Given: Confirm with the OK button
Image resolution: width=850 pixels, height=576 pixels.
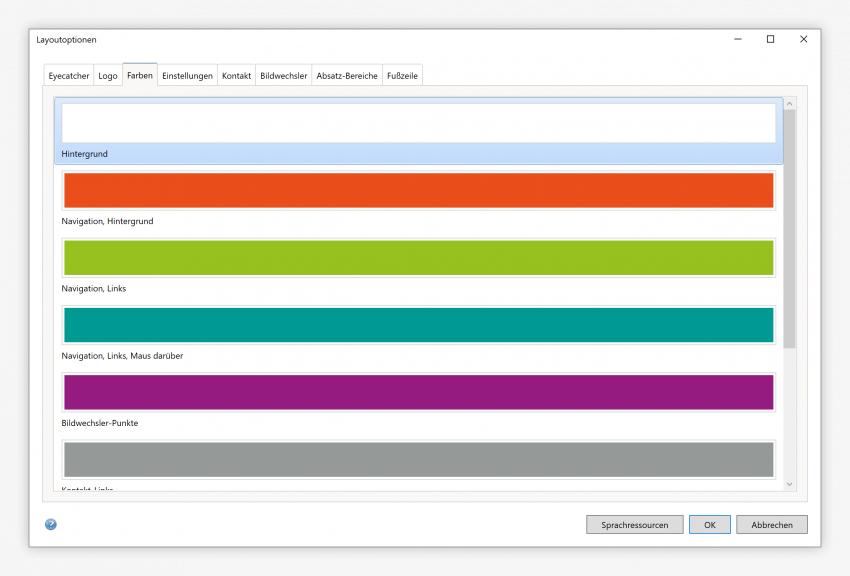Looking at the screenshot, I should click(709, 525).
